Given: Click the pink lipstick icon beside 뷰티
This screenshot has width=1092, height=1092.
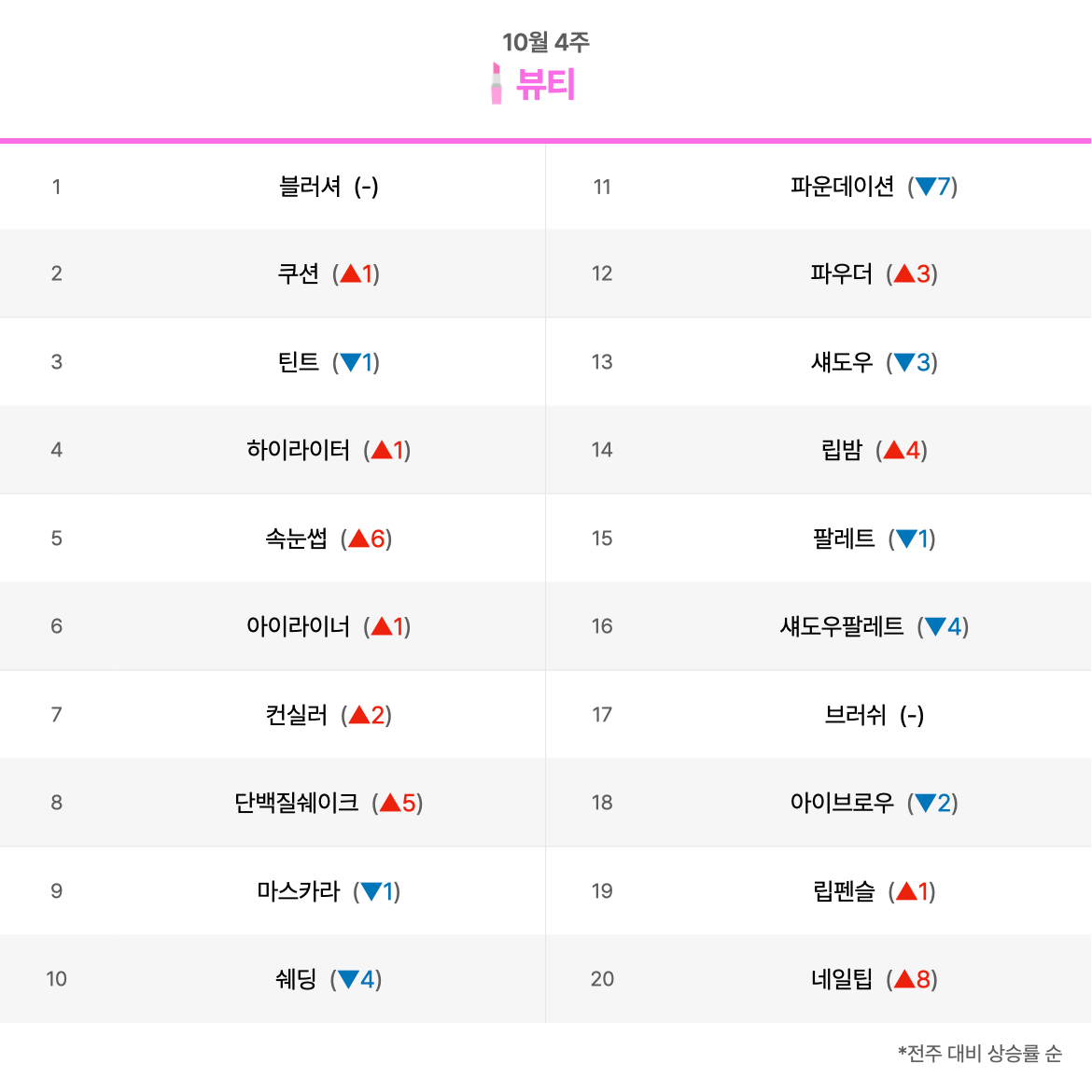Looking at the screenshot, I should pos(496,84).
